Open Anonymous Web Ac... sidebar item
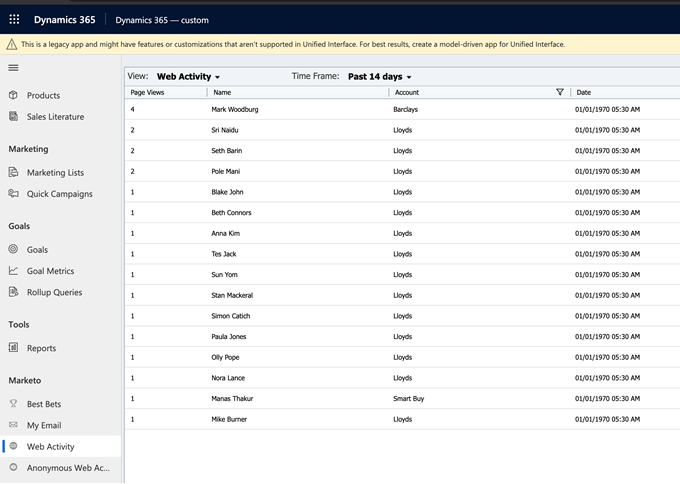680x484 pixels. point(68,468)
